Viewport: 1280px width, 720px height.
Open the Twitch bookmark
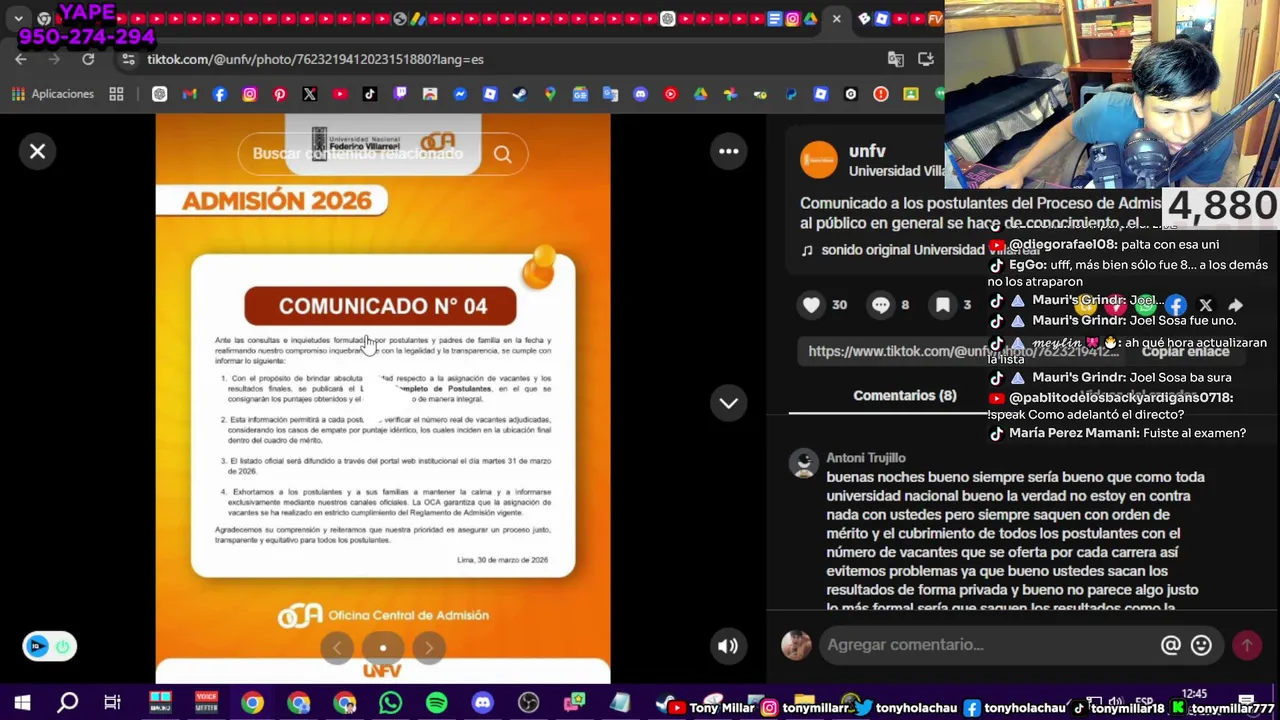(400, 94)
